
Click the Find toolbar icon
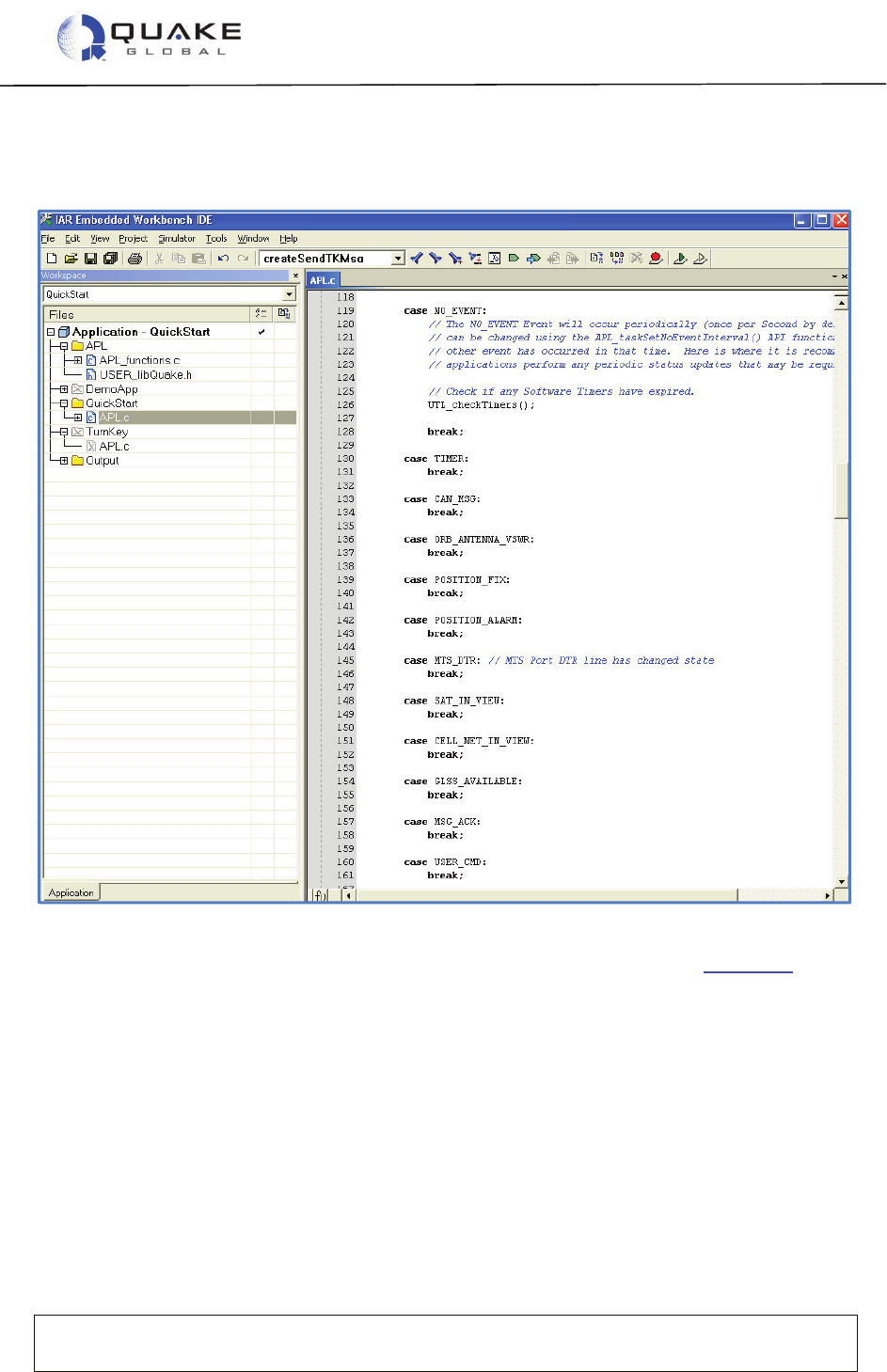click(455, 258)
